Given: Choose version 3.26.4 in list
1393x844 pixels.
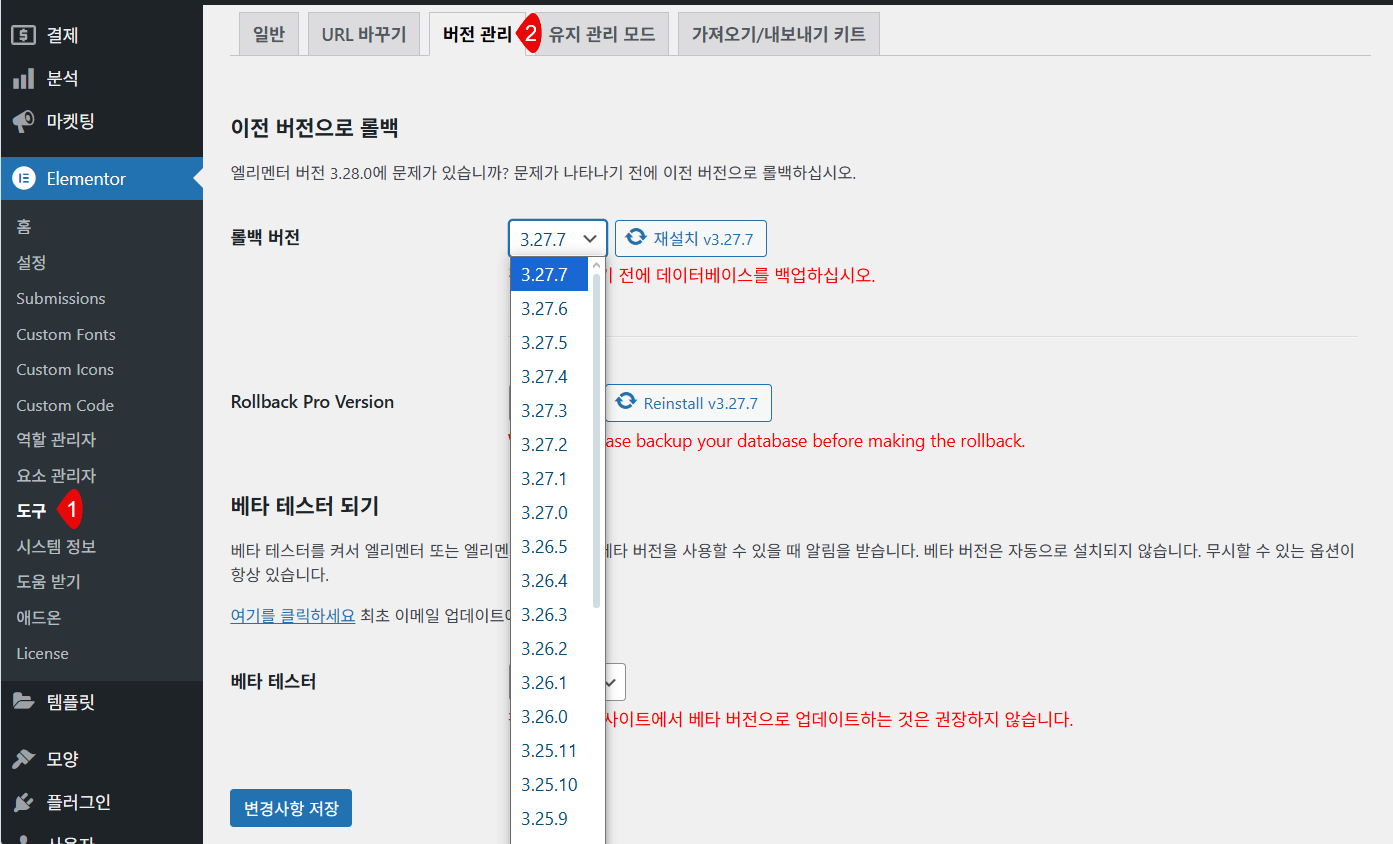Looking at the screenshot, I should [x=549, y=580].
